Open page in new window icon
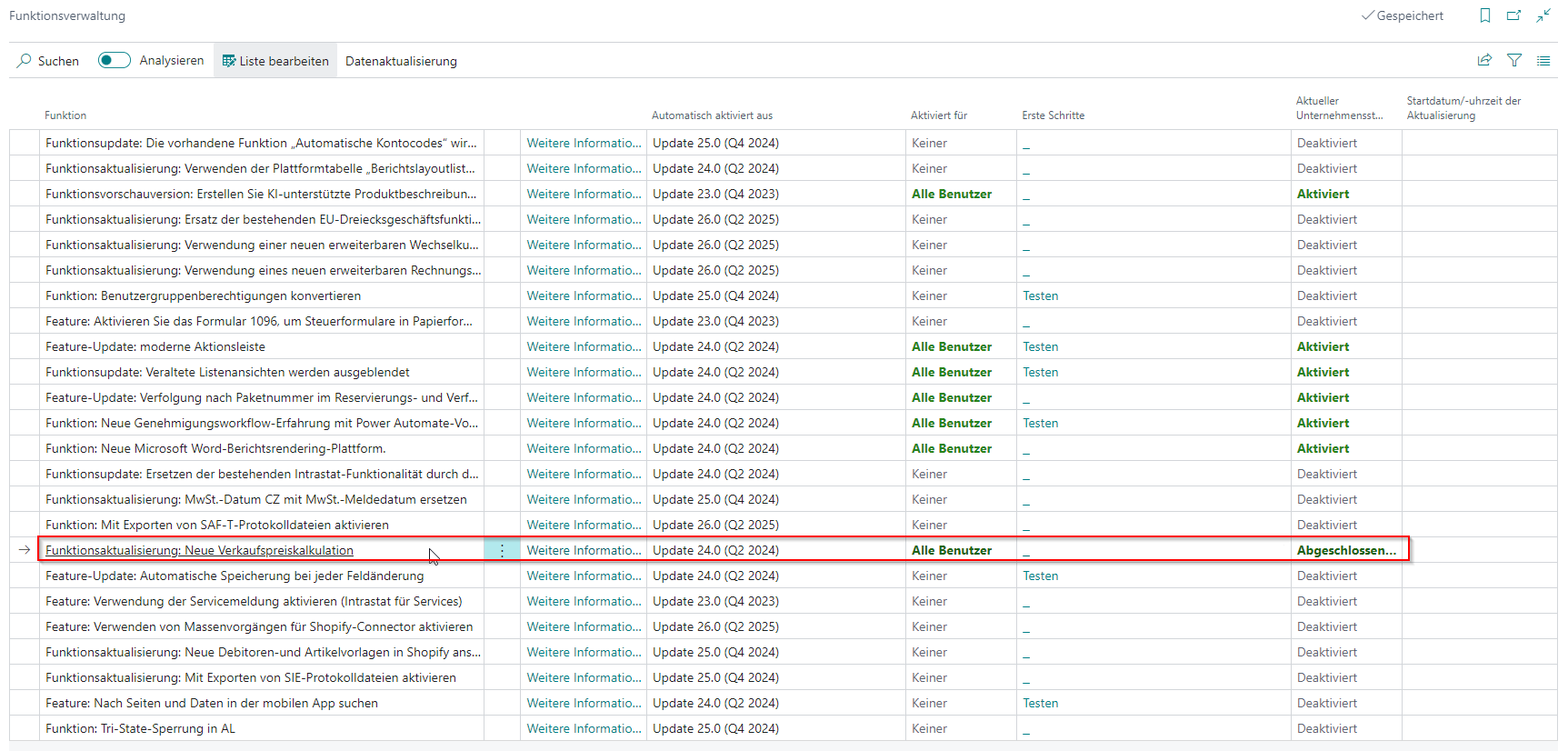 1514,15
